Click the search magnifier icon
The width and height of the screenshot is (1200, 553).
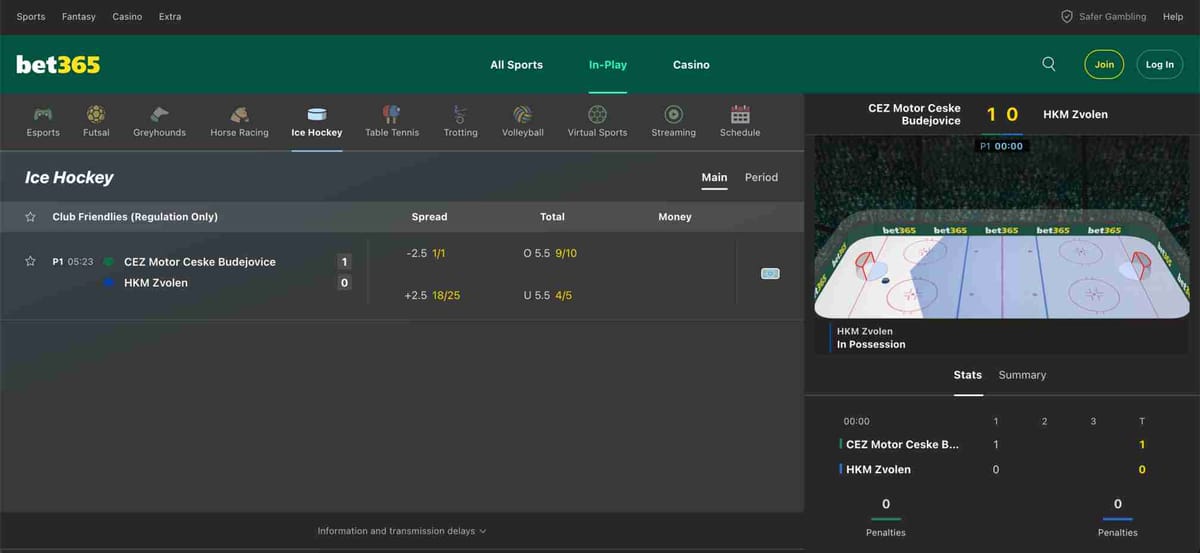coord(1049,64)
